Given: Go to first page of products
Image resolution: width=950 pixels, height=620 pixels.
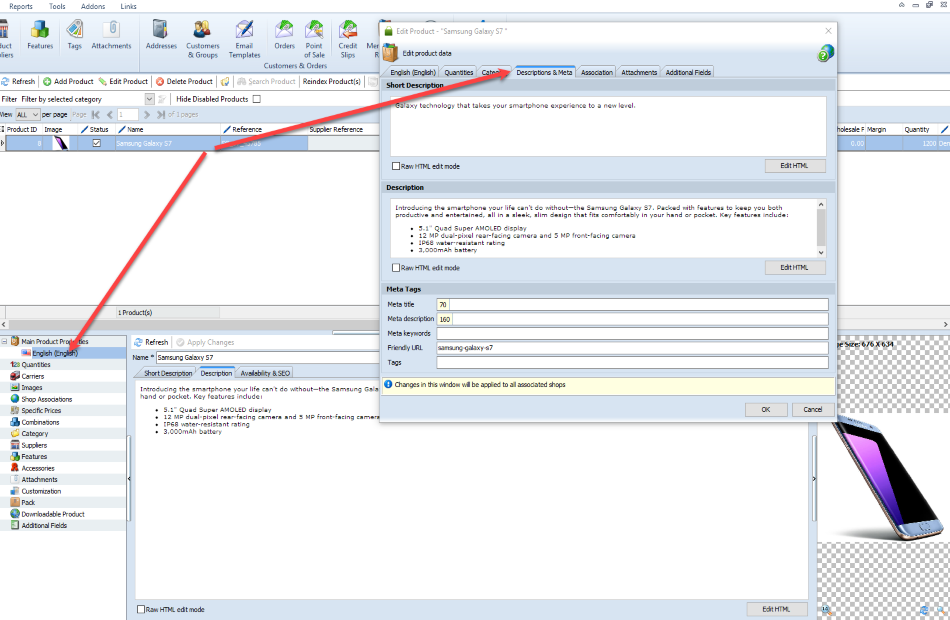Looking at the screenshot, I should click(96, 115).
